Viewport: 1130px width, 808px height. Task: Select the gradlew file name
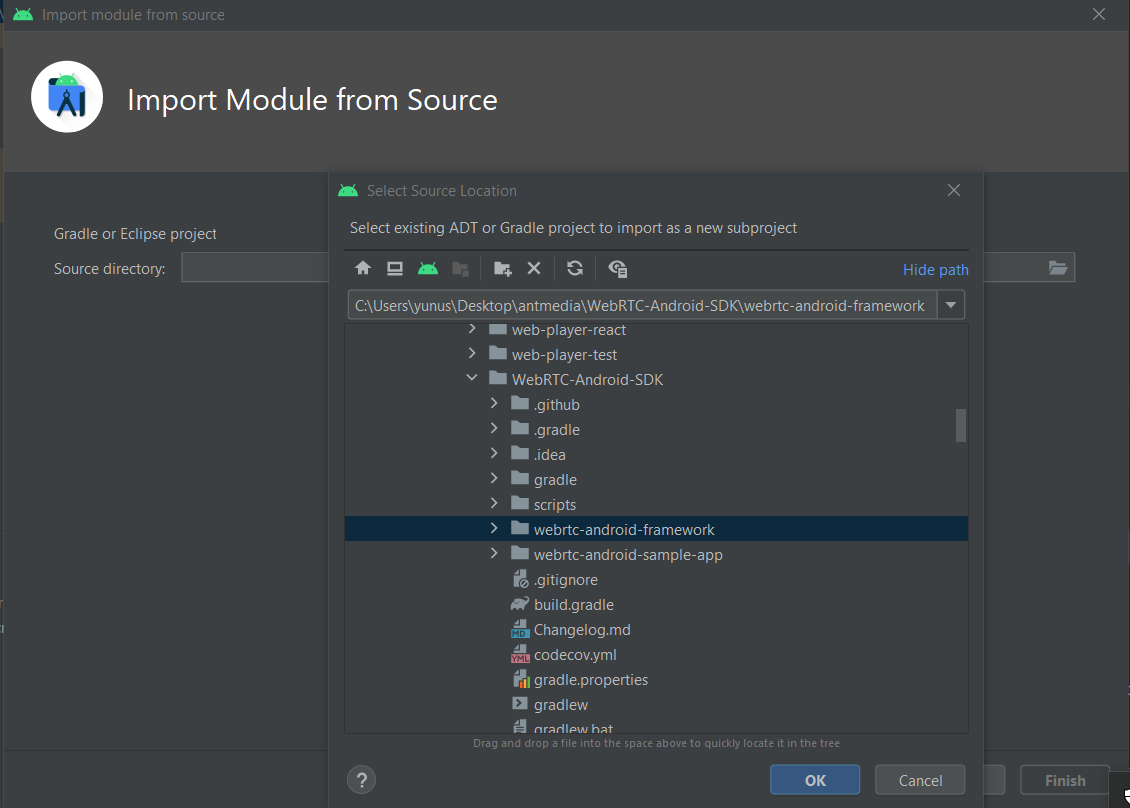[561, 705]
